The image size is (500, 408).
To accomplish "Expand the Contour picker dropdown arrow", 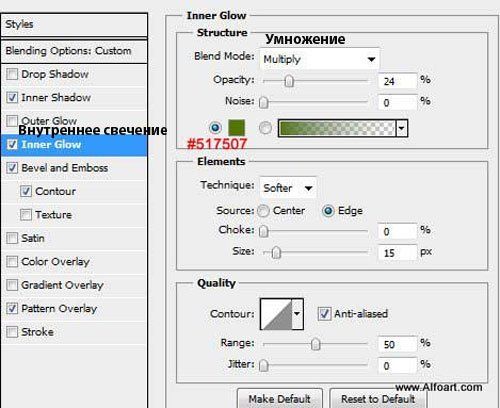I will 297,314.
